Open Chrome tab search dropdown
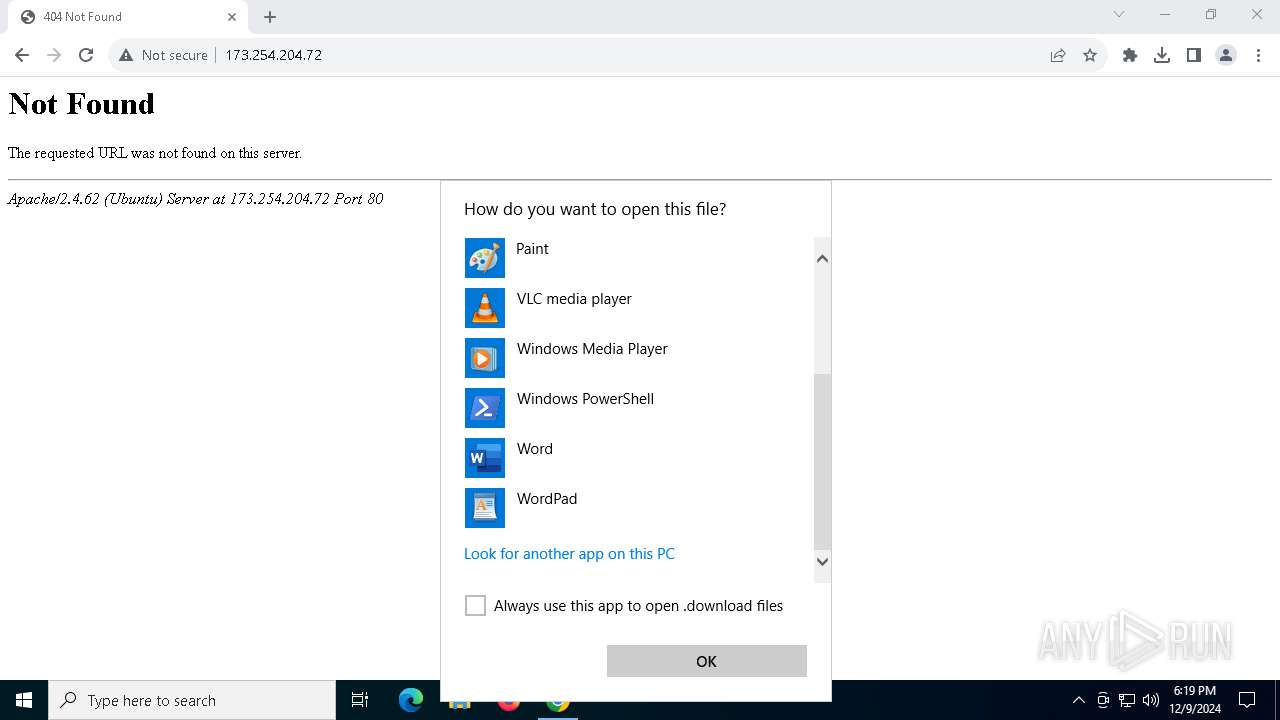 [x=1119, y=15]
